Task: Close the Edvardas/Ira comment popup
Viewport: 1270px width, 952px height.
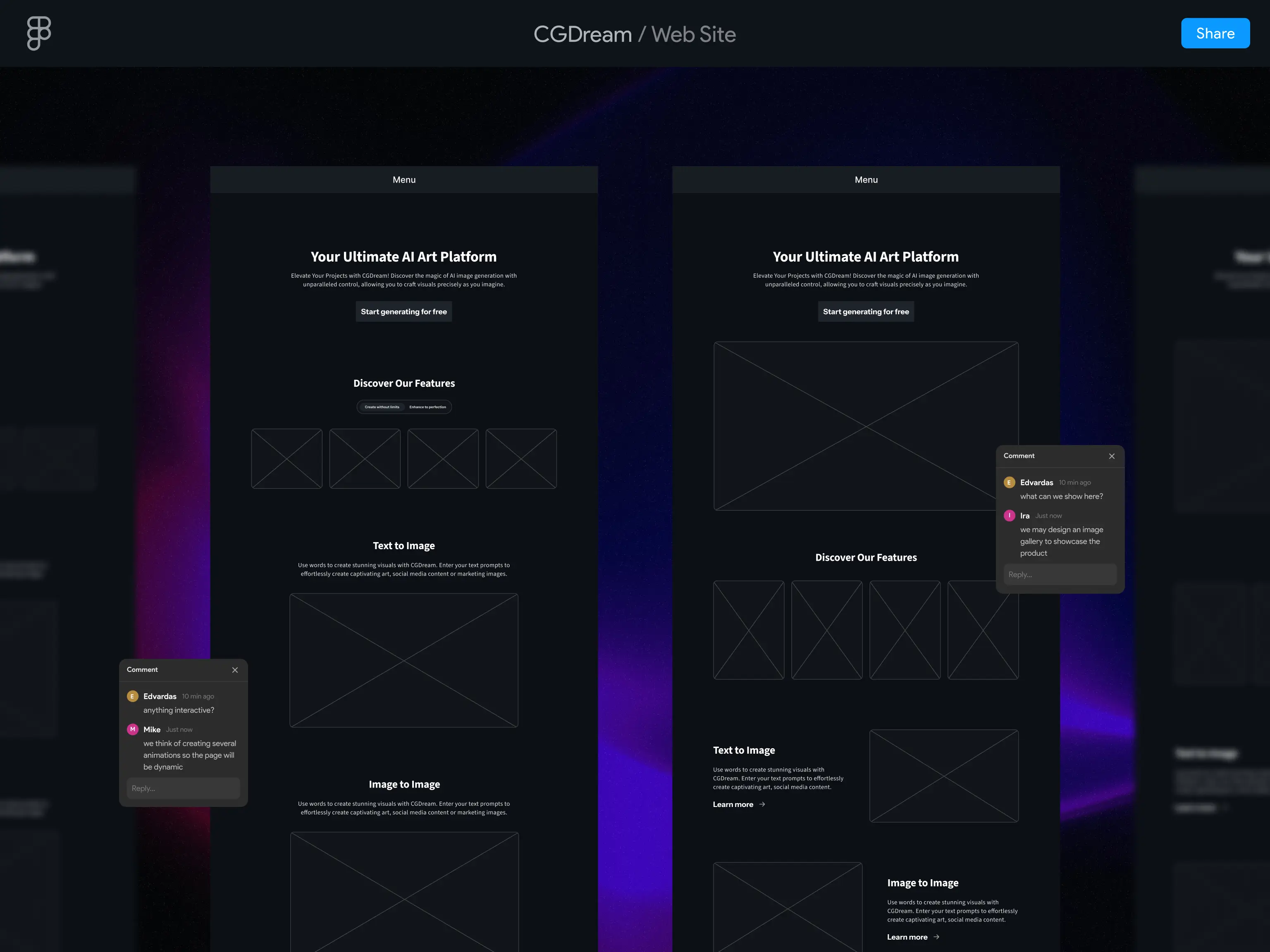Action: point(1112,456)
